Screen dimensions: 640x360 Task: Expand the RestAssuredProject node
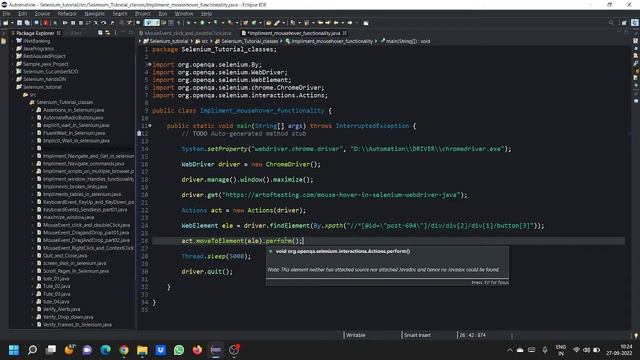13,56
